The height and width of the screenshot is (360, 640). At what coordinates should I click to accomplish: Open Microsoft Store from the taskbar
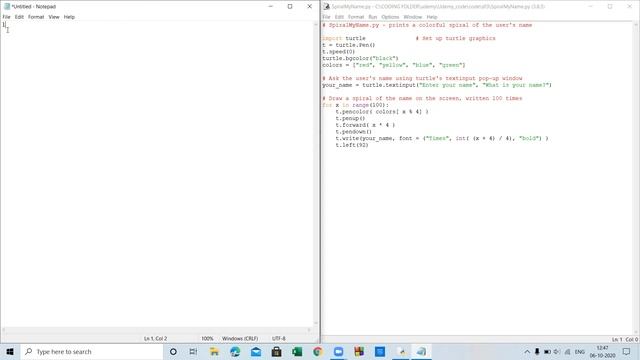[276, 351]
